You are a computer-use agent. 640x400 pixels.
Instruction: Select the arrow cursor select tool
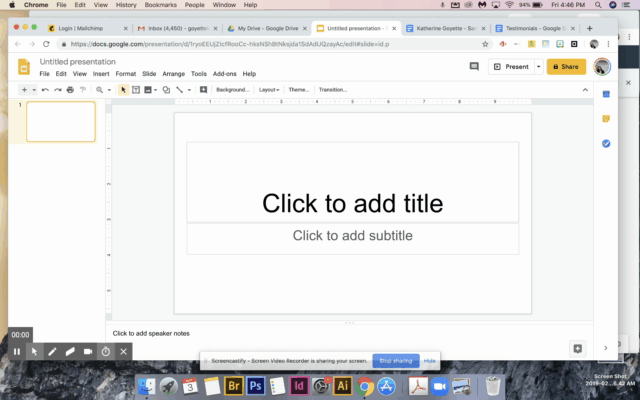click(x=123, y=90)
